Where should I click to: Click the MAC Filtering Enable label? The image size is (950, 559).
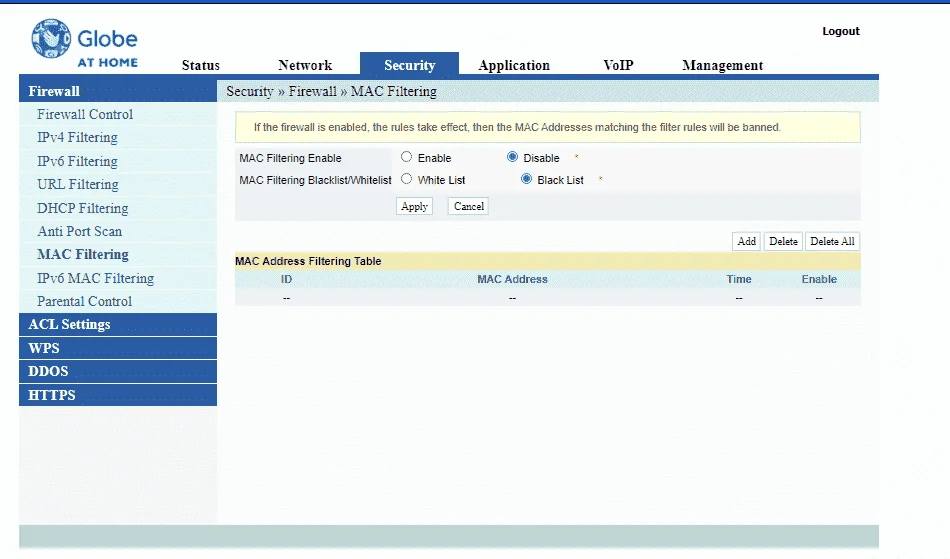point(290,158)
